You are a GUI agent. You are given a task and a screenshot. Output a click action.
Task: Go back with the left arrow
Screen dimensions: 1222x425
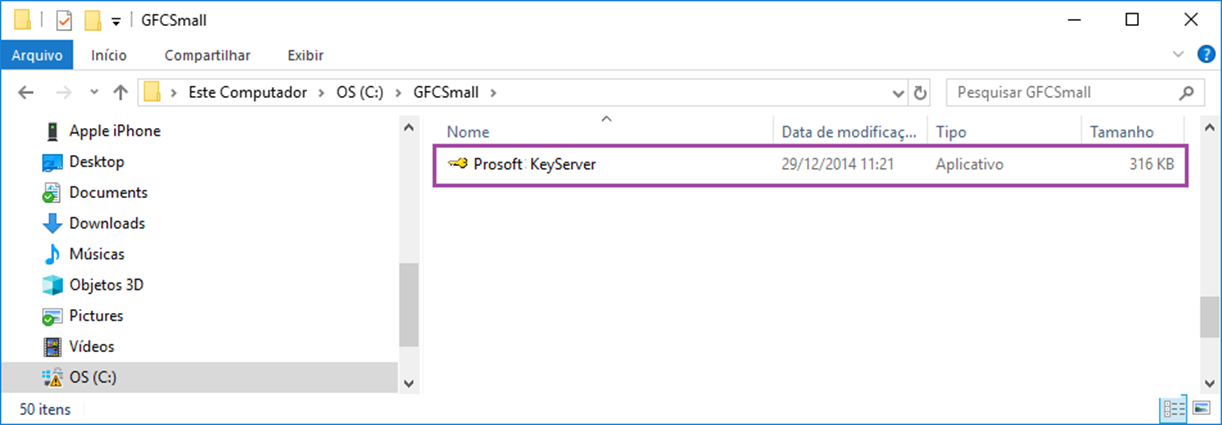pos(27,93)
